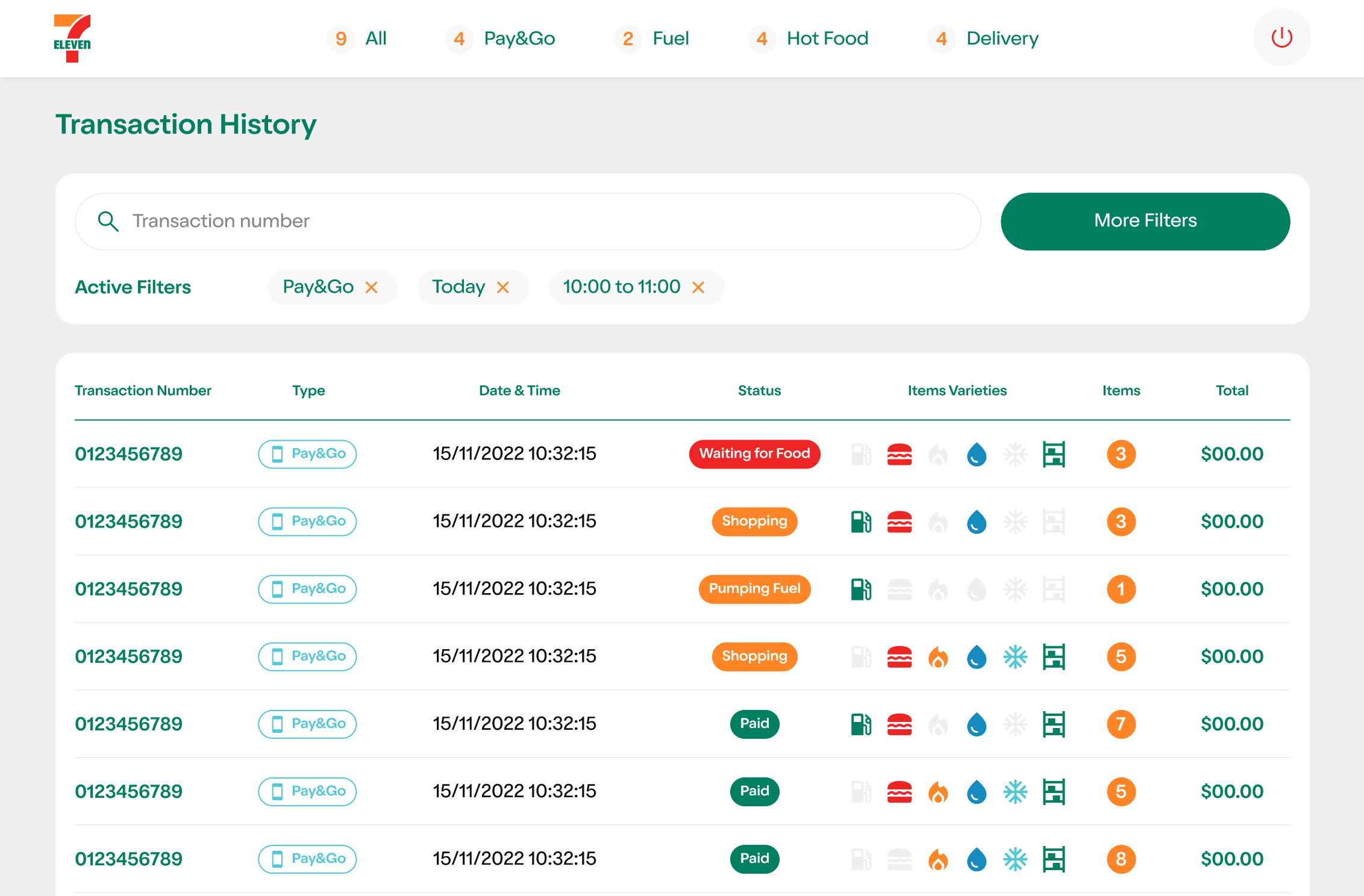Viewport: 1364px width, 896px height.
Task: Click water drop icon in first Shopping row
Action: point(977,521)
